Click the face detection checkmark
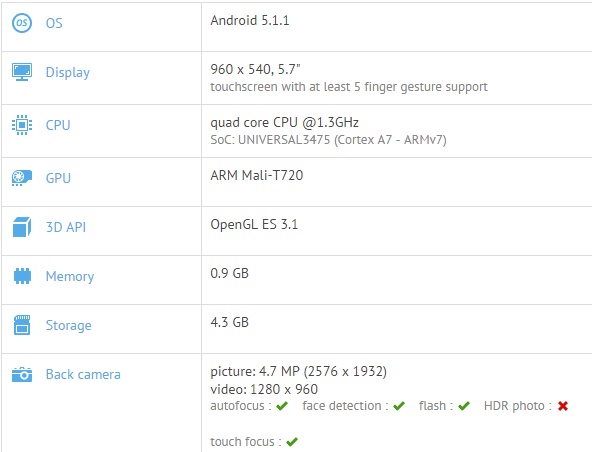 (399, 406)
